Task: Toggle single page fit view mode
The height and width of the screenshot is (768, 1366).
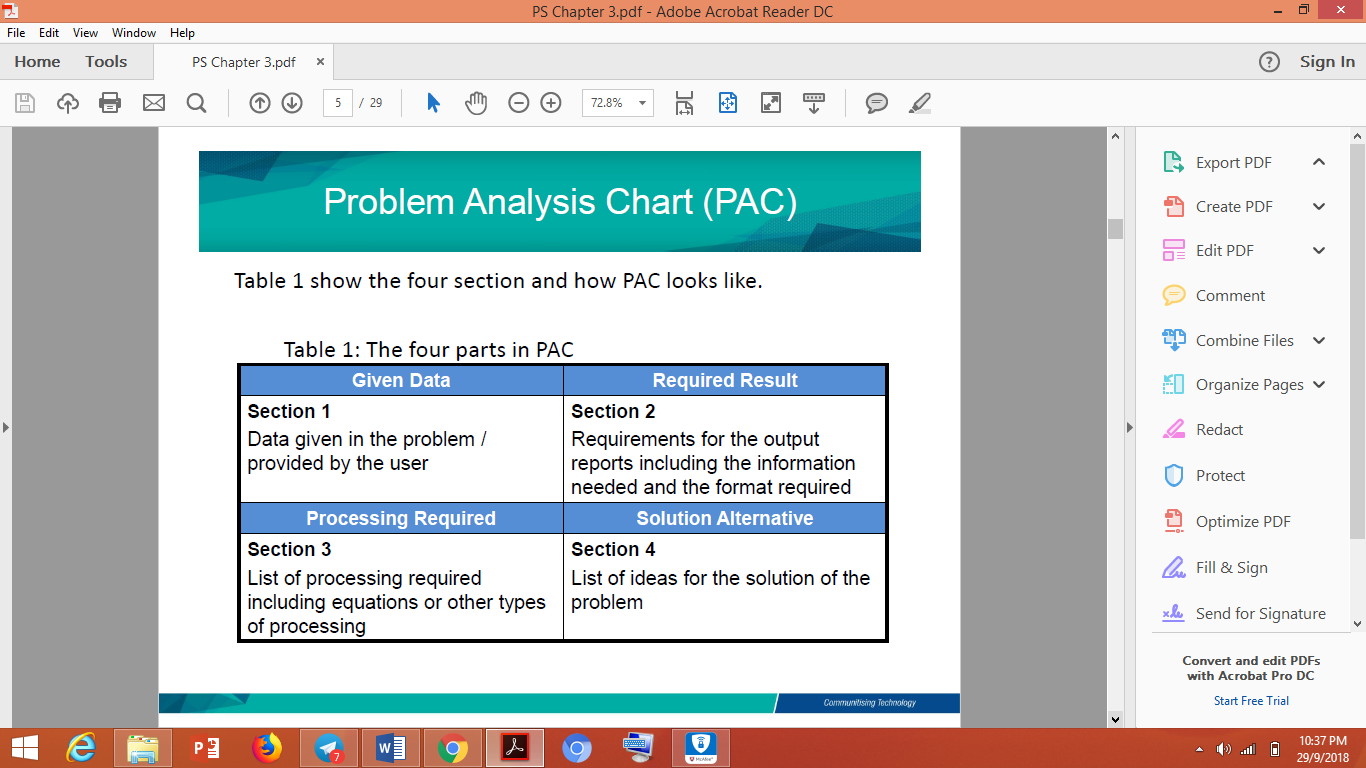Action: [x=727, y=102]
